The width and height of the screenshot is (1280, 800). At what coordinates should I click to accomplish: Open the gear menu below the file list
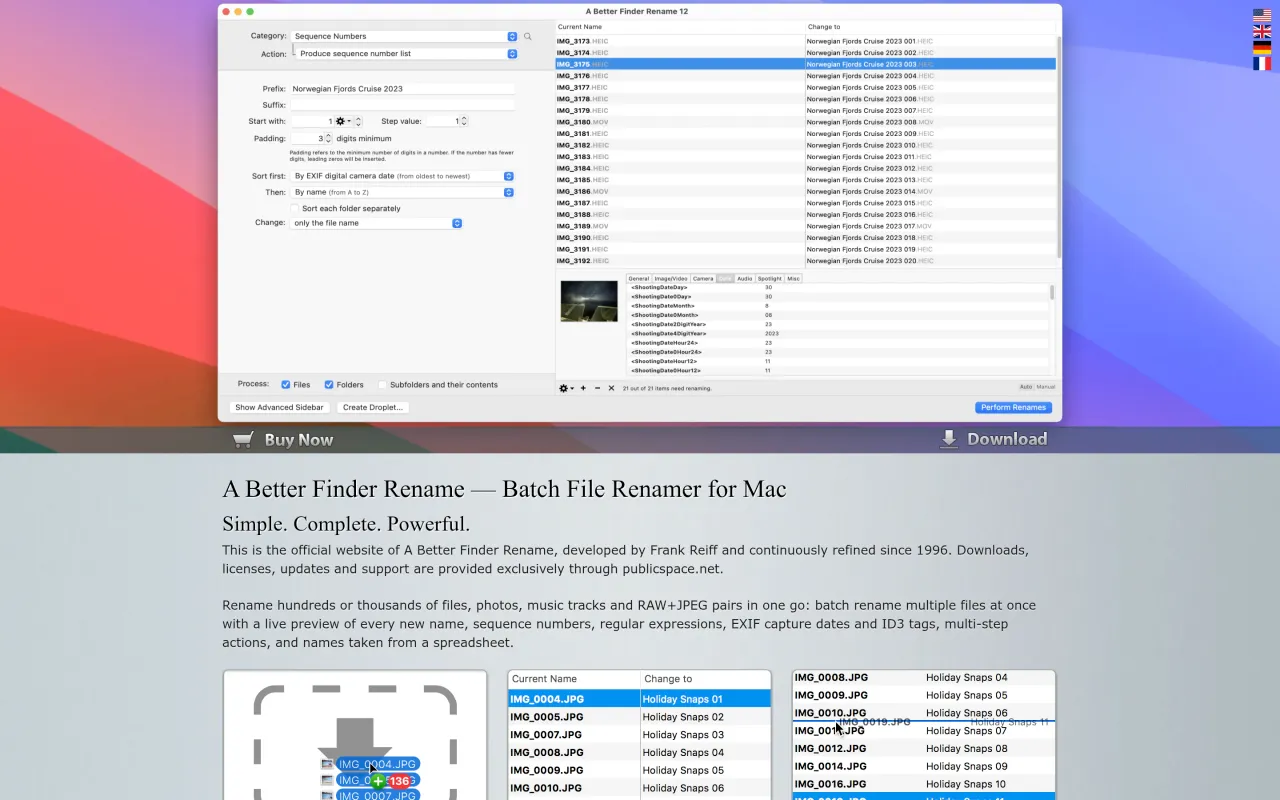[x=566, y=388]
